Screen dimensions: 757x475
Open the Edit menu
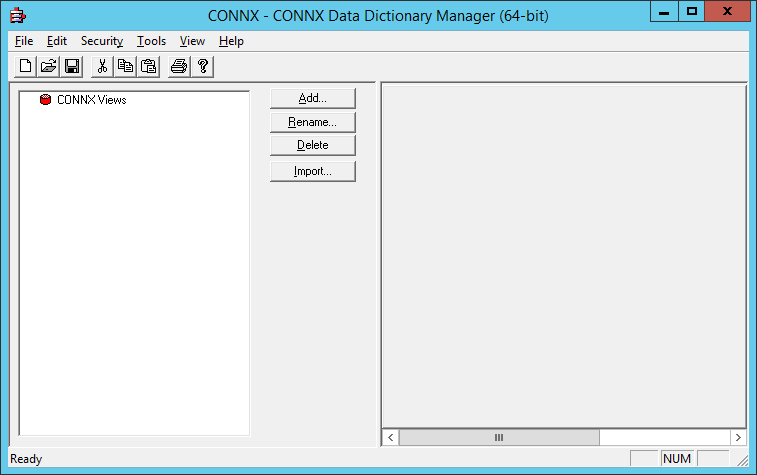(56, 41)
